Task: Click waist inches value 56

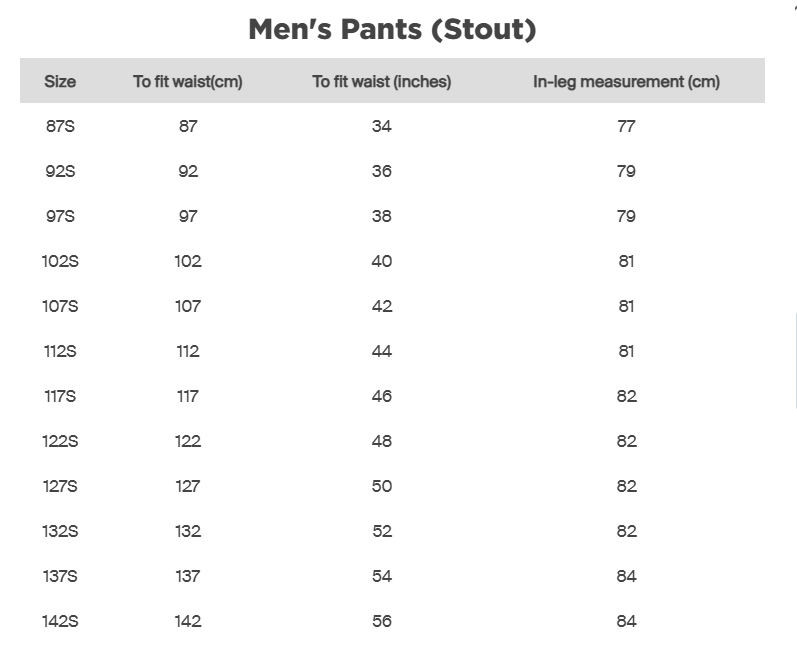Action: pos(382,622)
